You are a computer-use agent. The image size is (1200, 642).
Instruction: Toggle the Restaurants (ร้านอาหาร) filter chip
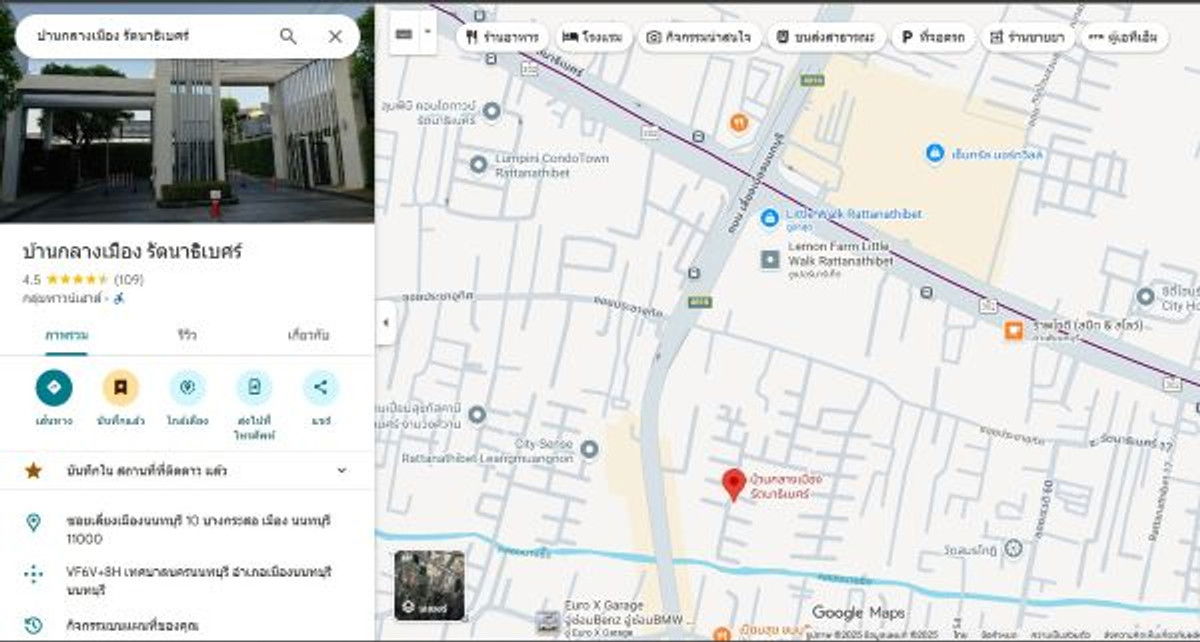click(x=501, y=37)
